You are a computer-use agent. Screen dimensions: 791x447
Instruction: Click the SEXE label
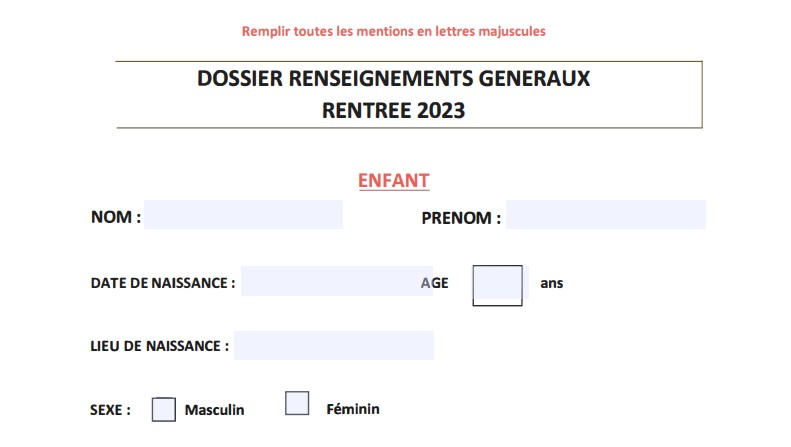(x=110, y=410)
